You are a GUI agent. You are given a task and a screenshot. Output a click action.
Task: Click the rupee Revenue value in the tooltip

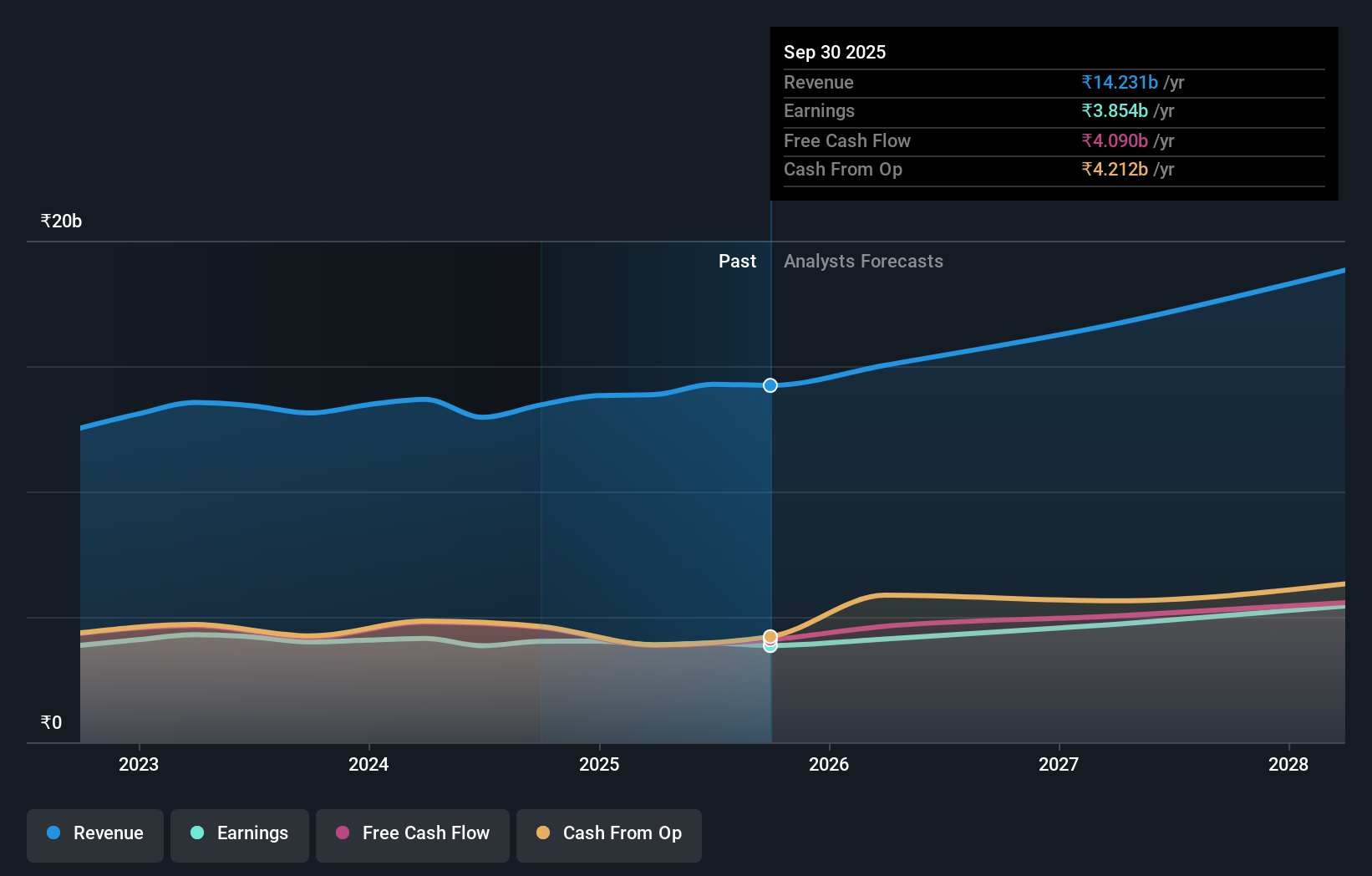tap(1120, 82)
